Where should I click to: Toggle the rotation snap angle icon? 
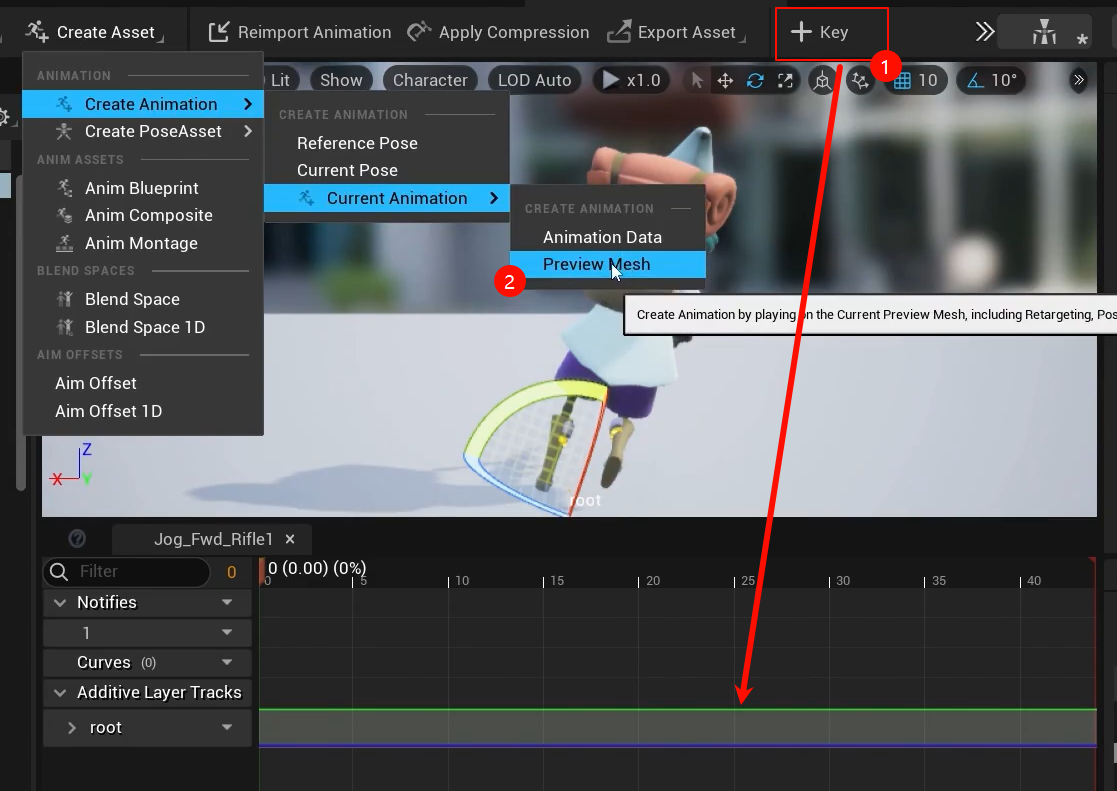[x=974, y=81]
